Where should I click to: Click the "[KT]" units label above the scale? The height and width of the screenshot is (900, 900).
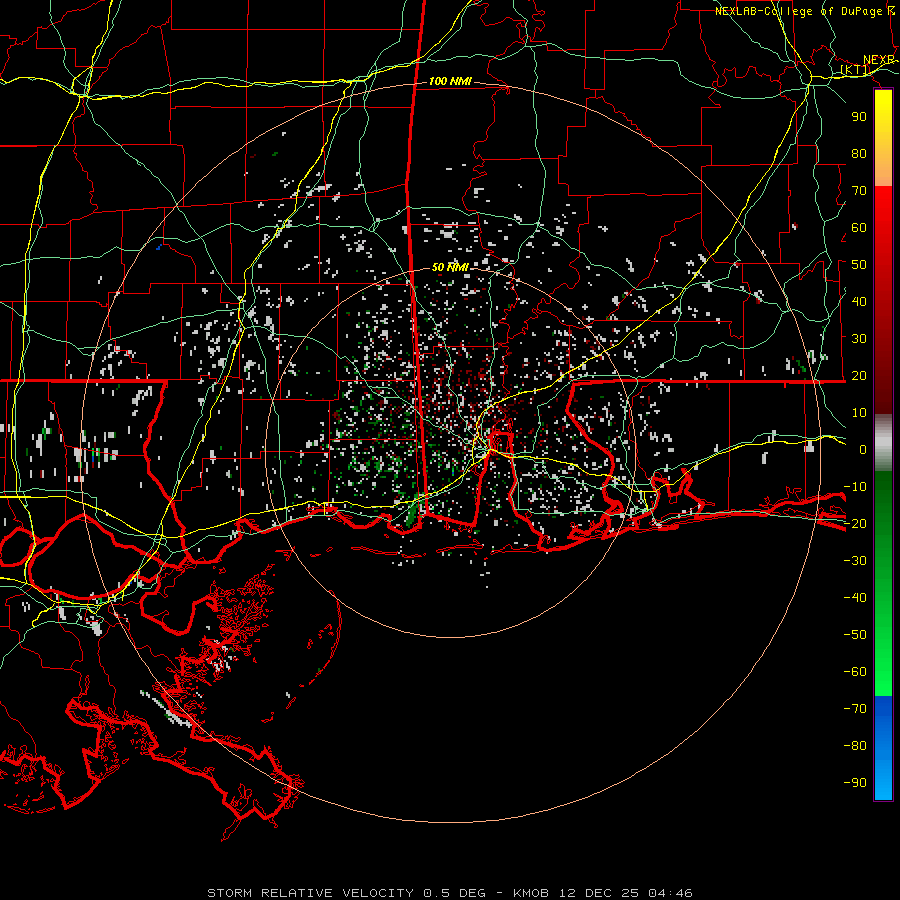coord(855,70)
